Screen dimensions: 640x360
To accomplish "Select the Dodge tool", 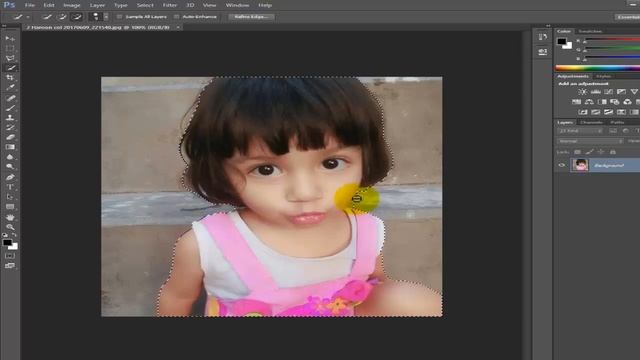I will point(10,167).
